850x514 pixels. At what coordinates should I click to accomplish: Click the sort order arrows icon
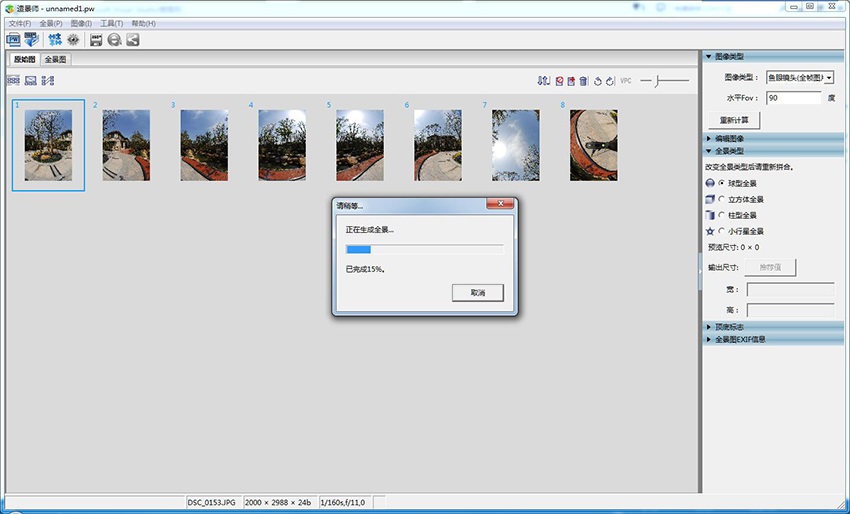[543, 80]
